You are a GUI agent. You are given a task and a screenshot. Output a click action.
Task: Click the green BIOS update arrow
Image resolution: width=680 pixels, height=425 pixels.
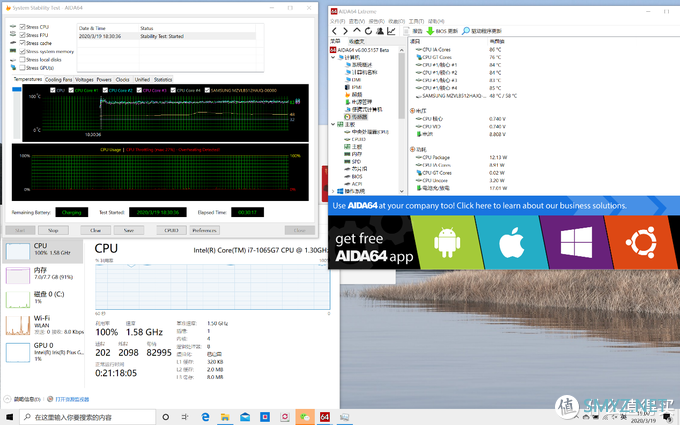pyautogui.click(x=430, y=31)
